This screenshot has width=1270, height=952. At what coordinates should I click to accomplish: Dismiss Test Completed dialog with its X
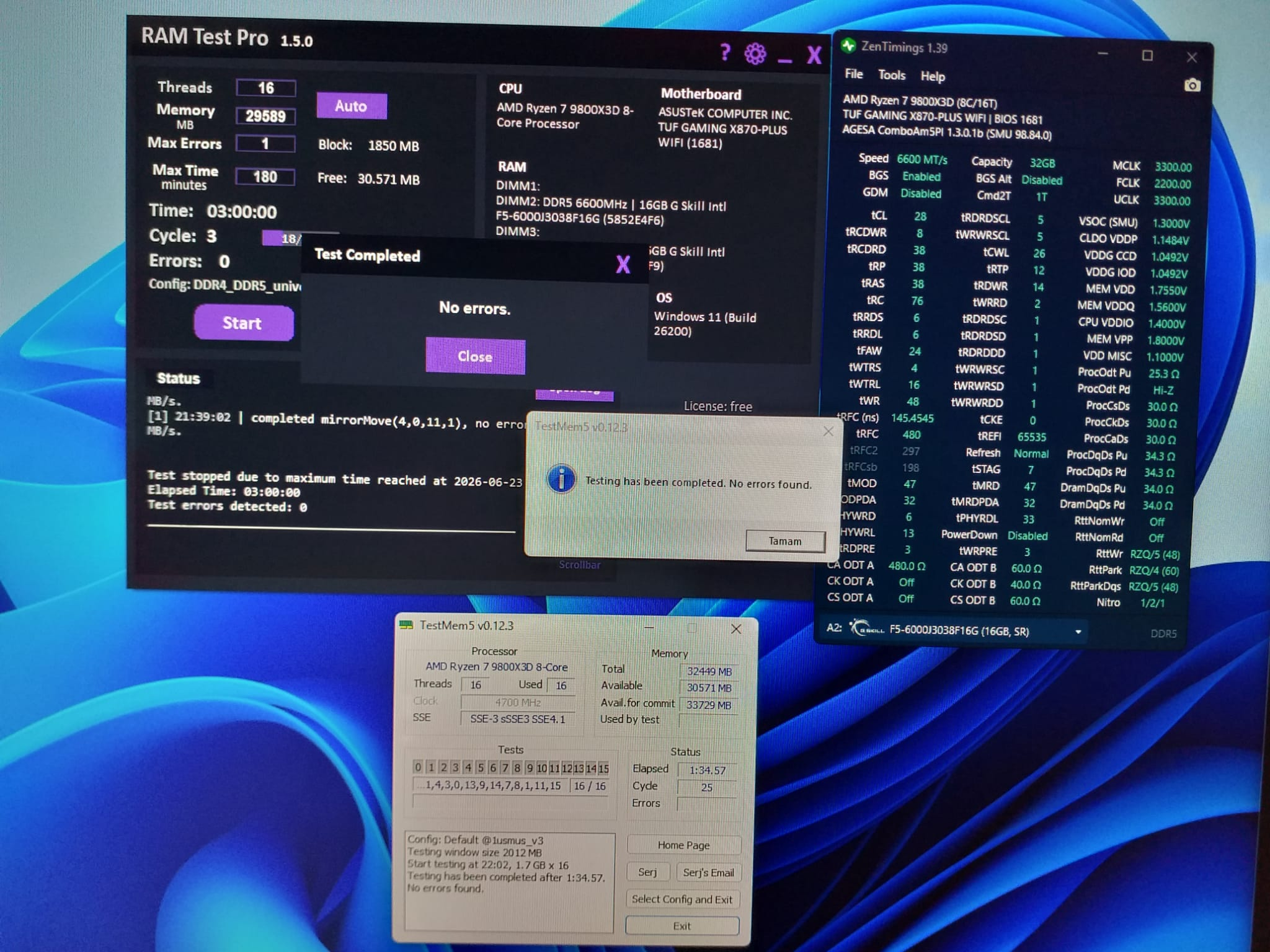(x=623, y=265)
